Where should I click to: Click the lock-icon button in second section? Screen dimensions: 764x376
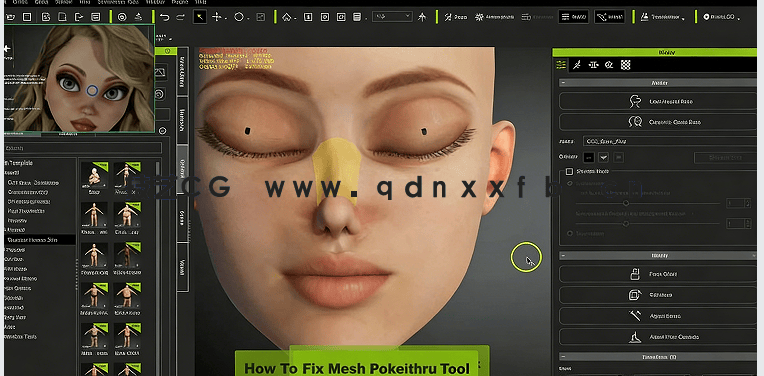pyautogui.click(x=658, y=274)
